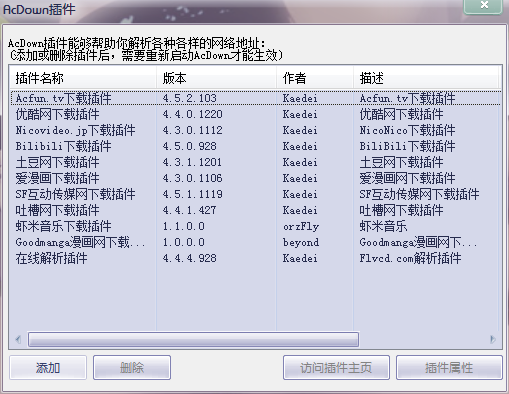Image resolution: width=509 pixels, height=394 pixels.
Task: Click author orzFly cell
Action: click(301, 226)
